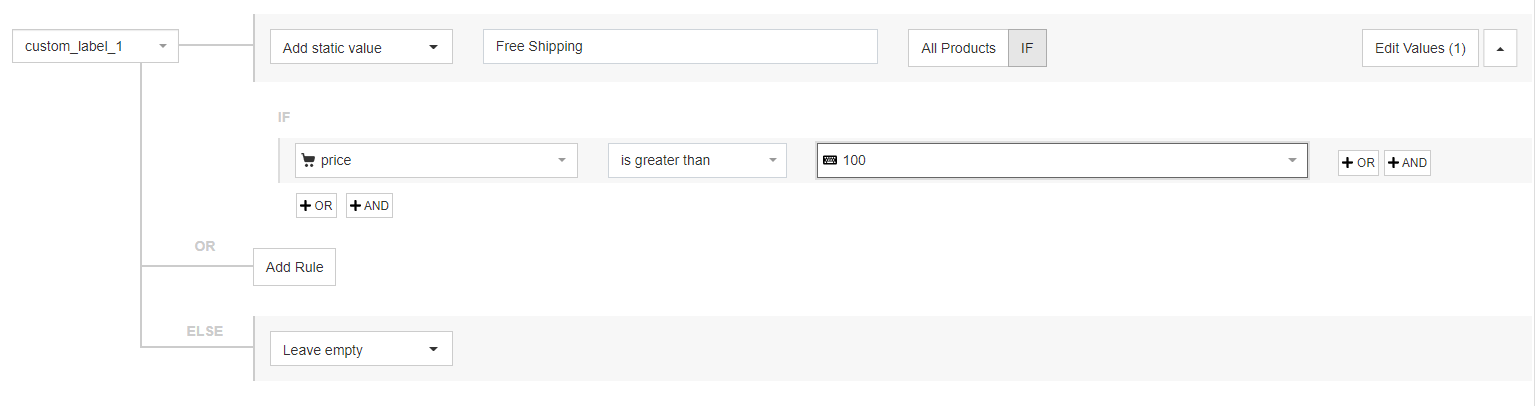The height and width of the screenshot is (406, 1535).
Task: Click the OR button below the price row
Action: (x=316, y=206)
